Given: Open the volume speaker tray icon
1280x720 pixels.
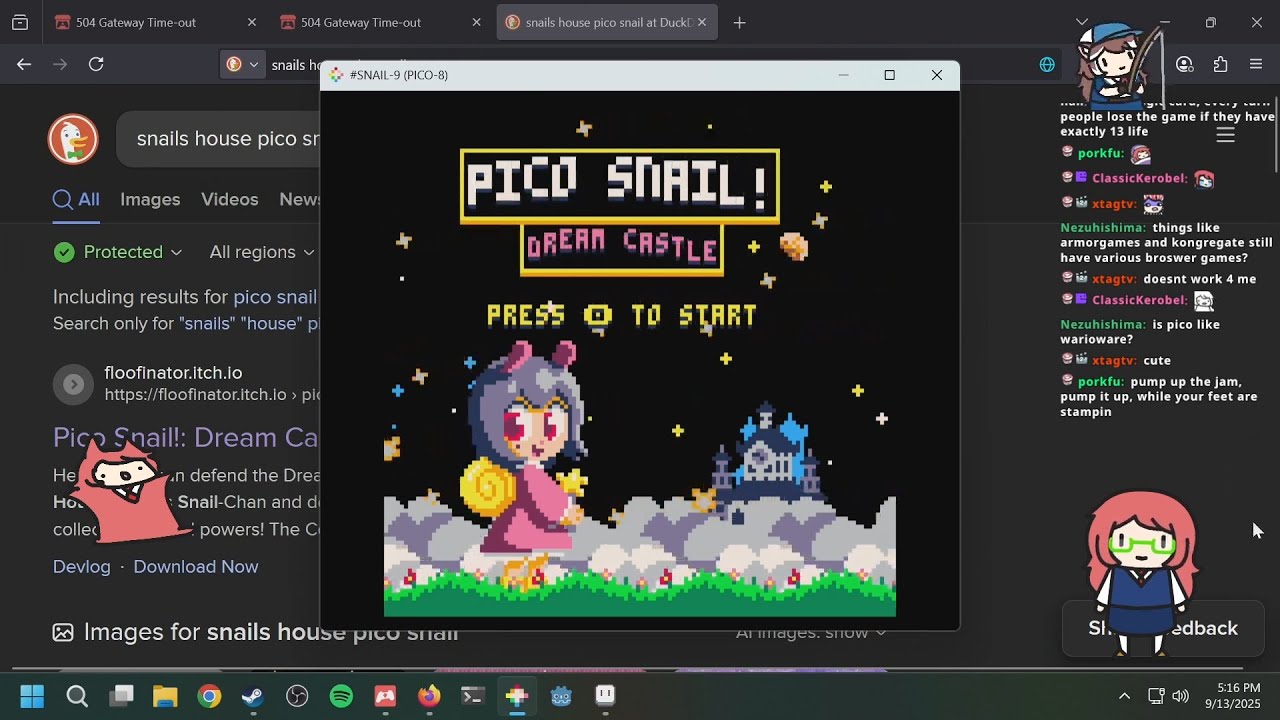Looking at the screenshot, I should click(1181, 696).
